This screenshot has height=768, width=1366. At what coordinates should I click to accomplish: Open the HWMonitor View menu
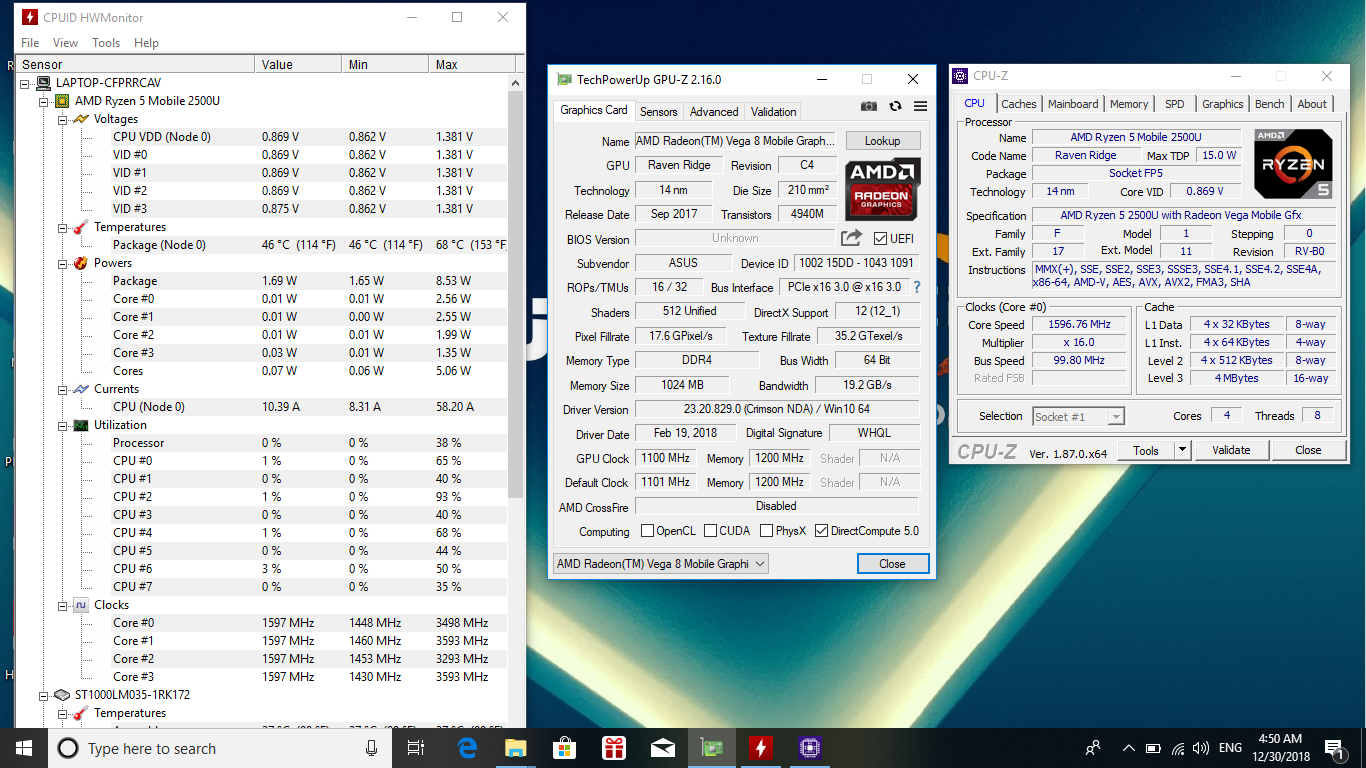click(65, 43)
